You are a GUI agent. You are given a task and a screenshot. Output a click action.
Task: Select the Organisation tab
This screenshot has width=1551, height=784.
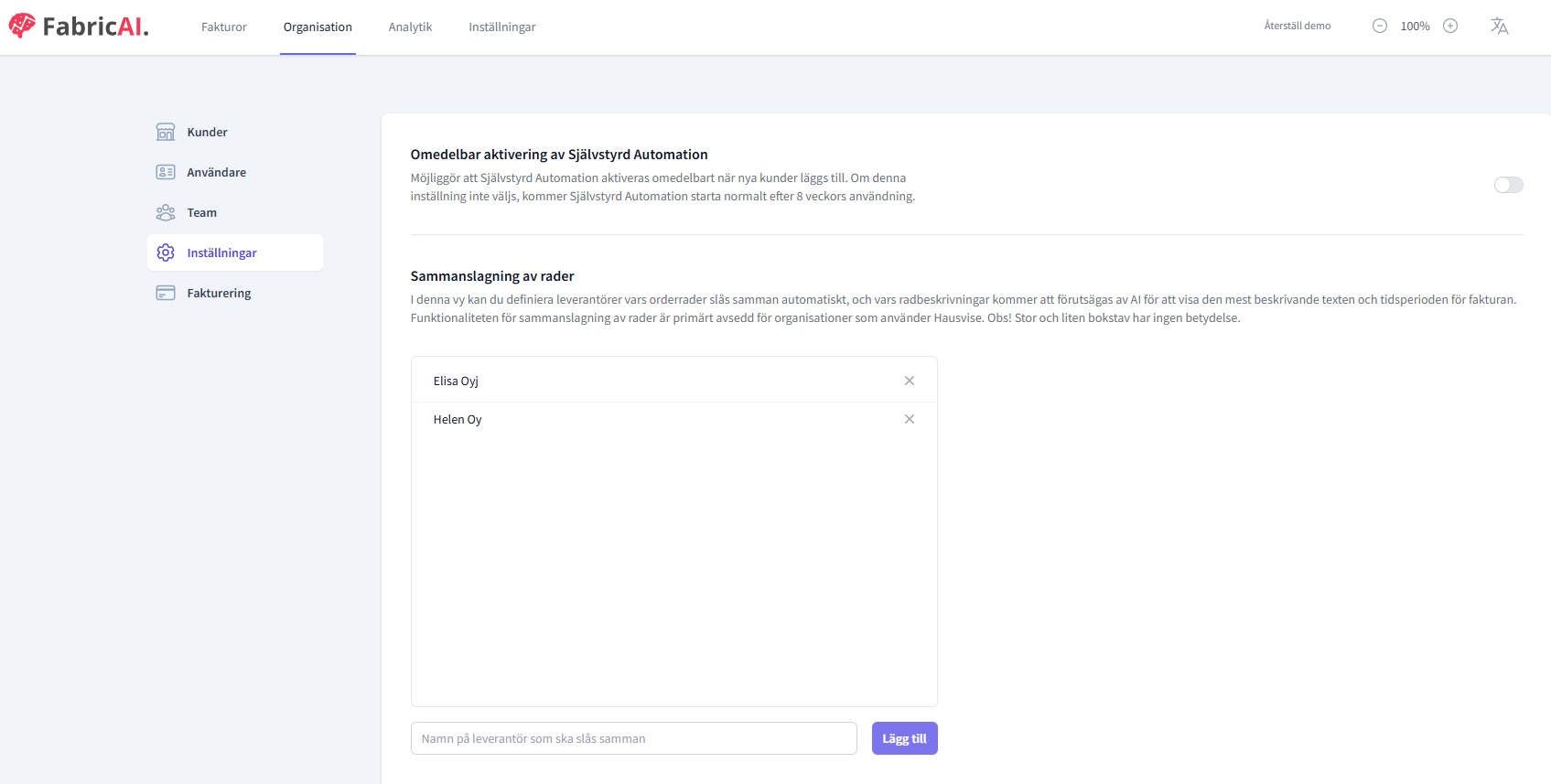pos(318,27)
